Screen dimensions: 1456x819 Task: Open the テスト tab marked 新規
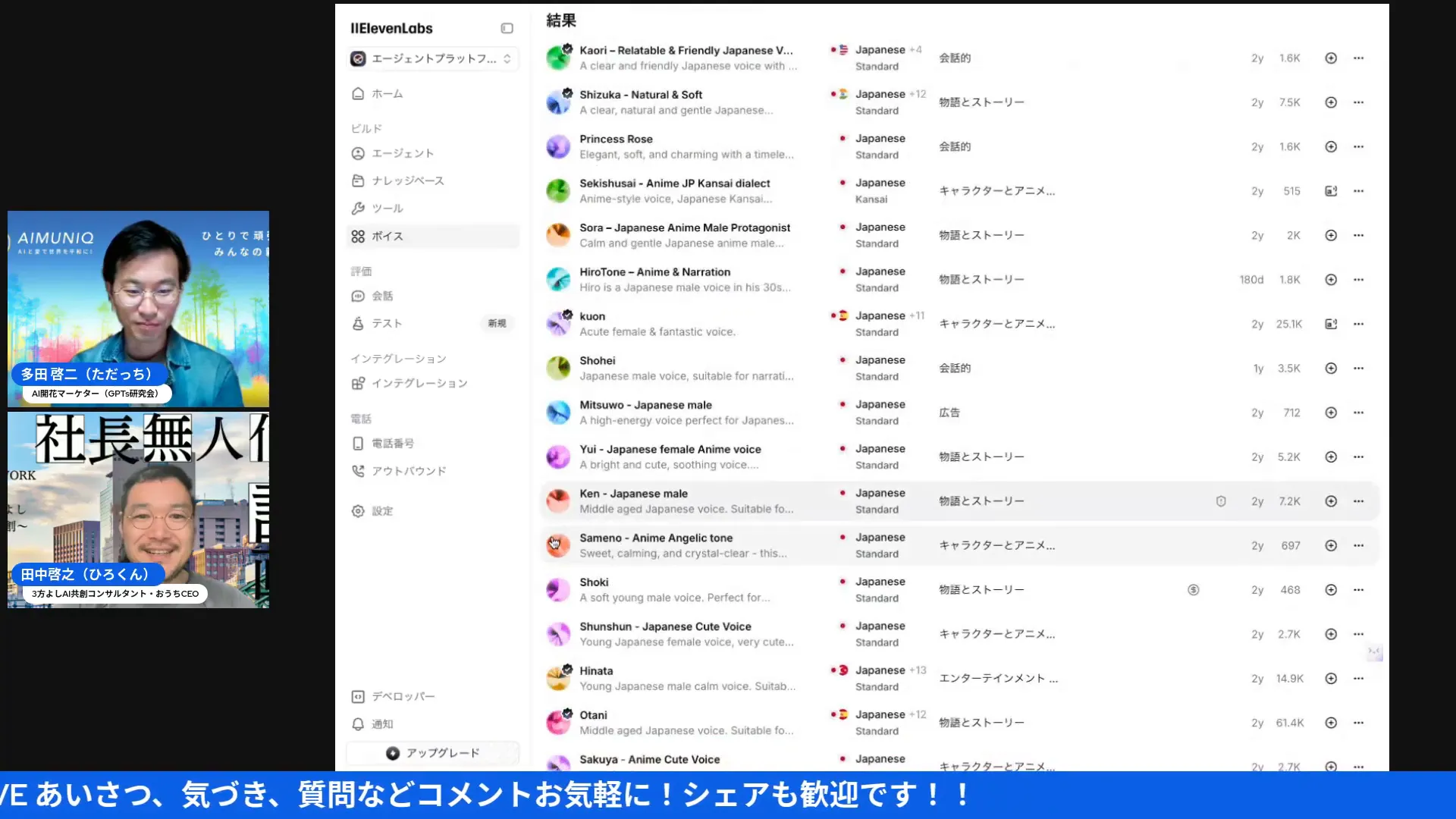tap(386, 323)
